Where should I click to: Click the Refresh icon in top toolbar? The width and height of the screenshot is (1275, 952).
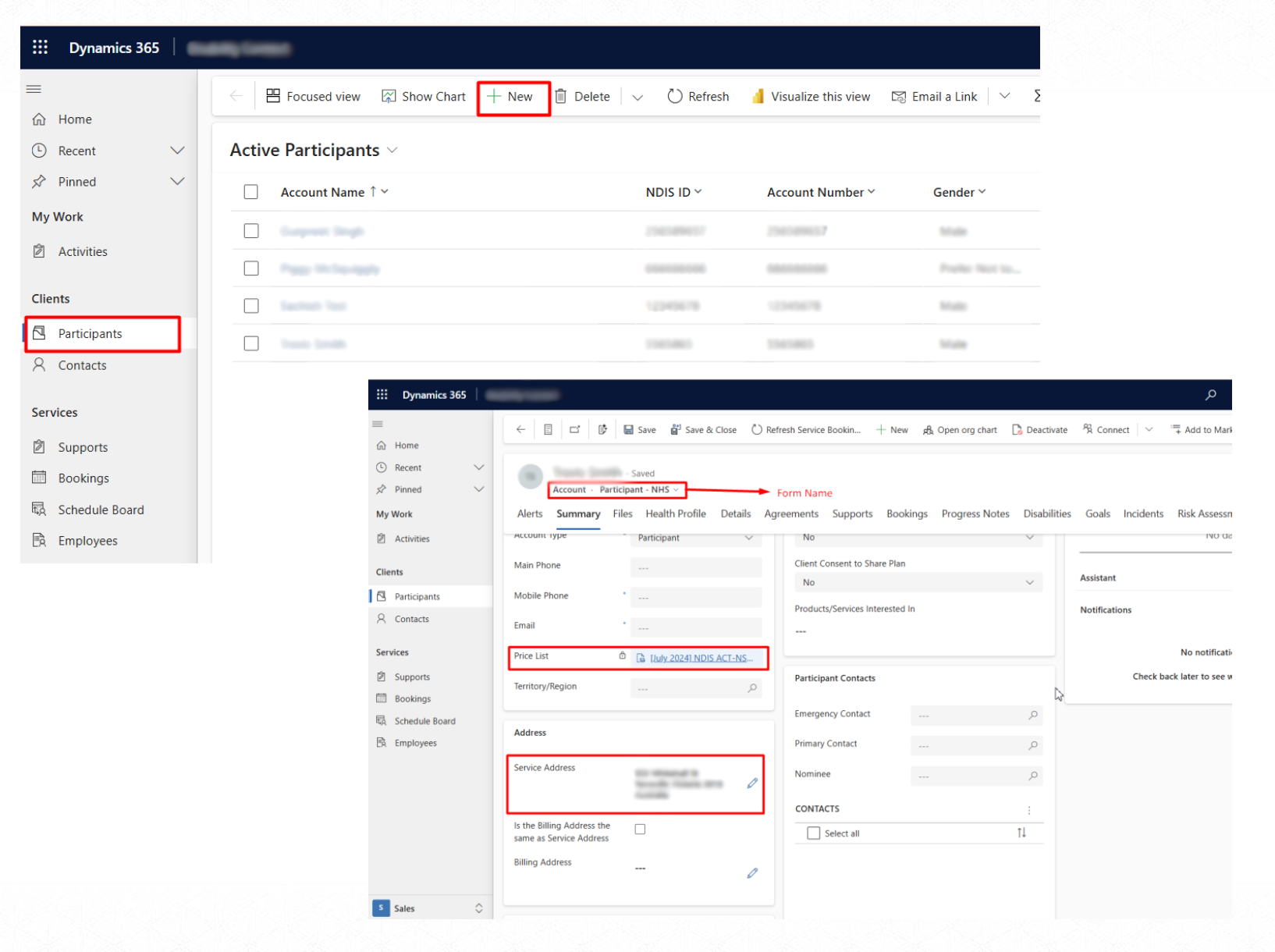(x=675, y=96)
